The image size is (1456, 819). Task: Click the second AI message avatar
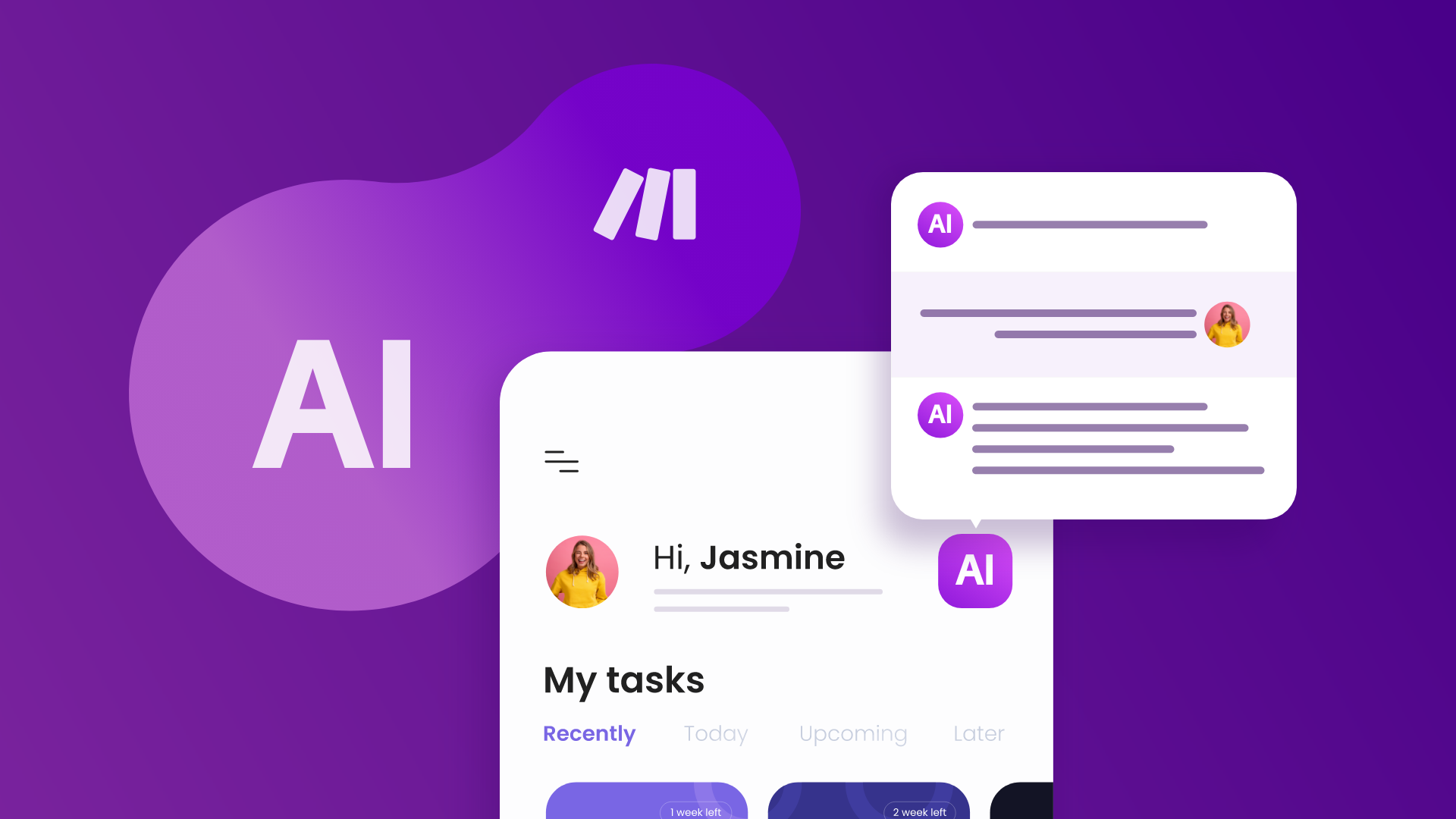pyautogui.click(x=939, y=414)
